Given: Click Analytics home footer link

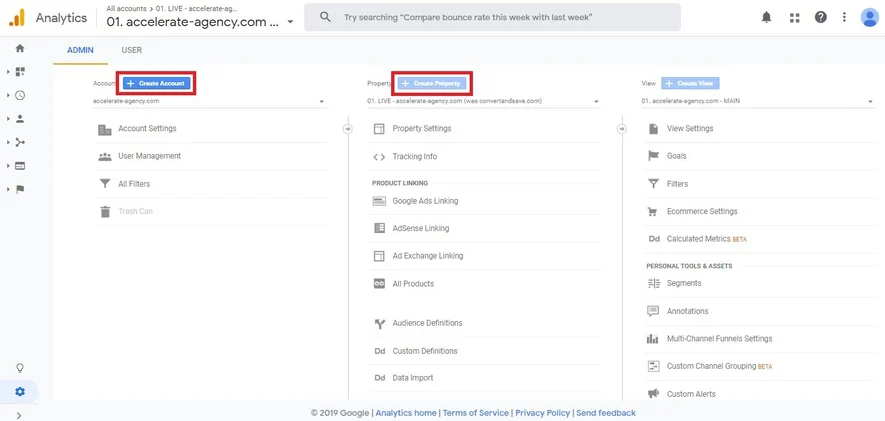Looking at the screenshot, I should [x=406, y=413].
